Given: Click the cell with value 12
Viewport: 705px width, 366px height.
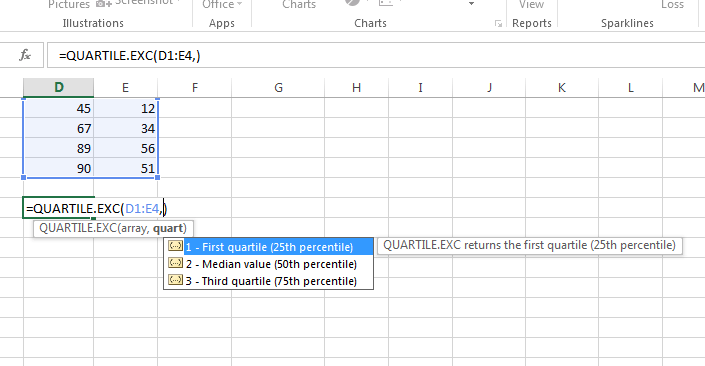Looking at the screenshot, I should pyautogui.click(x=125, y=108).
